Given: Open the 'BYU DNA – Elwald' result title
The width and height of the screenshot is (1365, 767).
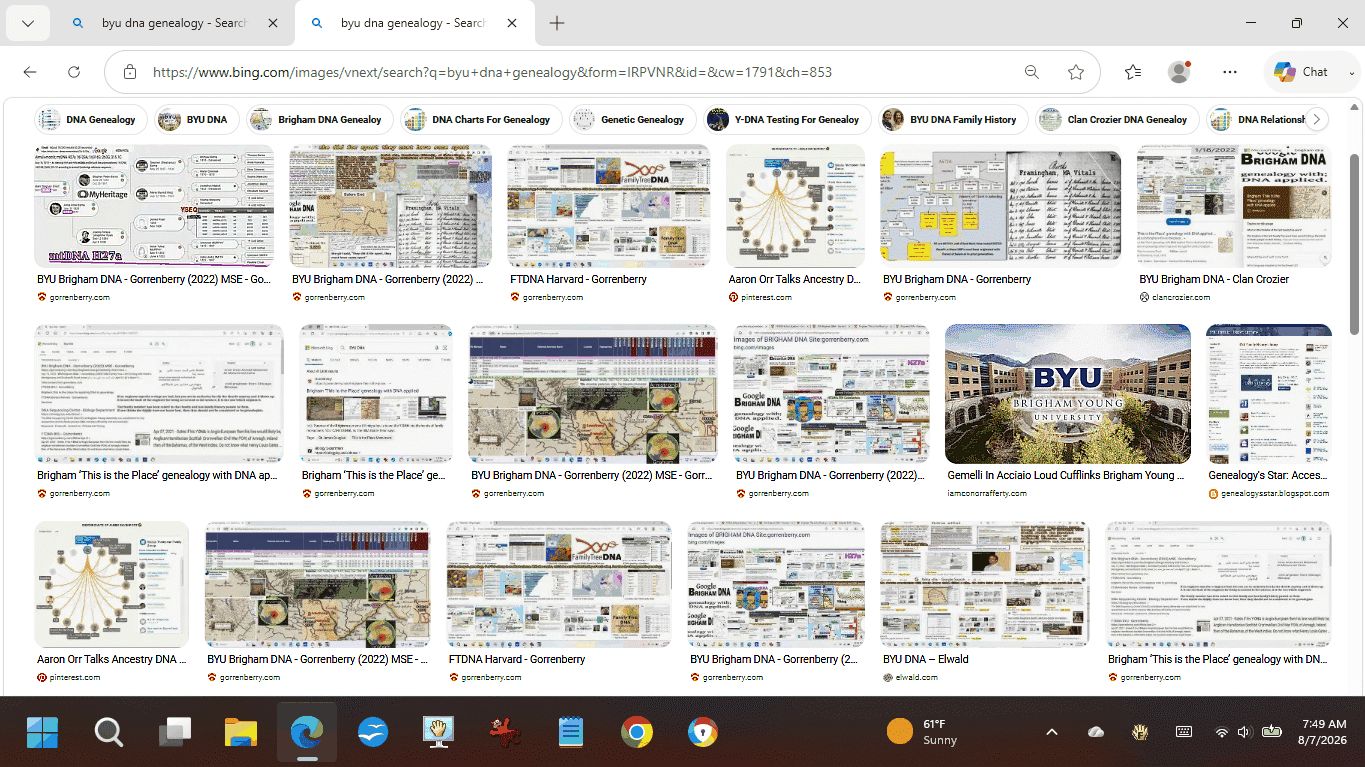Looking at the screenshot, I should [x=925, y=659].
